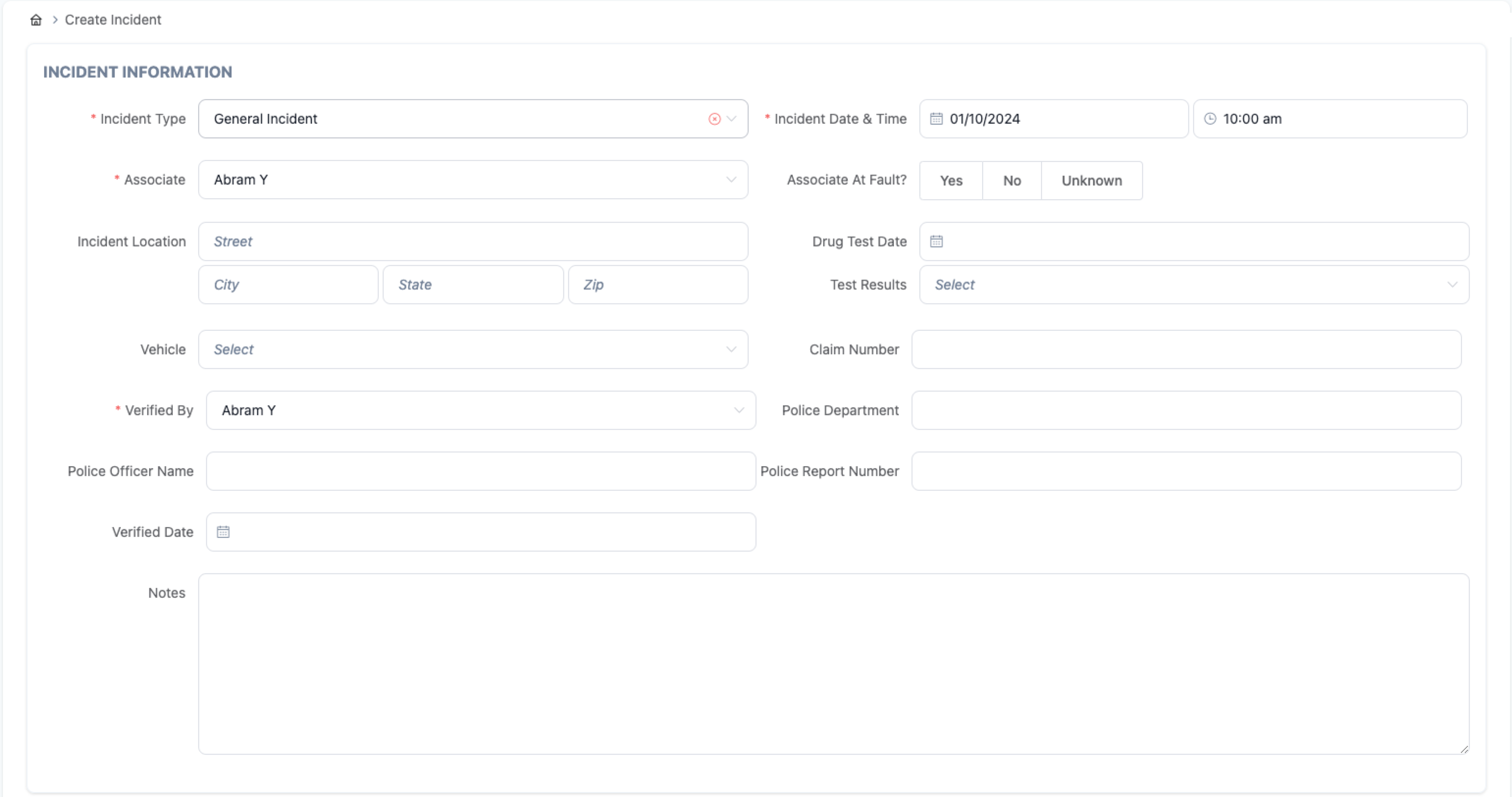Click the Create Incident breadcrumb
Screen dimensions: 1512x797
point(113,20)
